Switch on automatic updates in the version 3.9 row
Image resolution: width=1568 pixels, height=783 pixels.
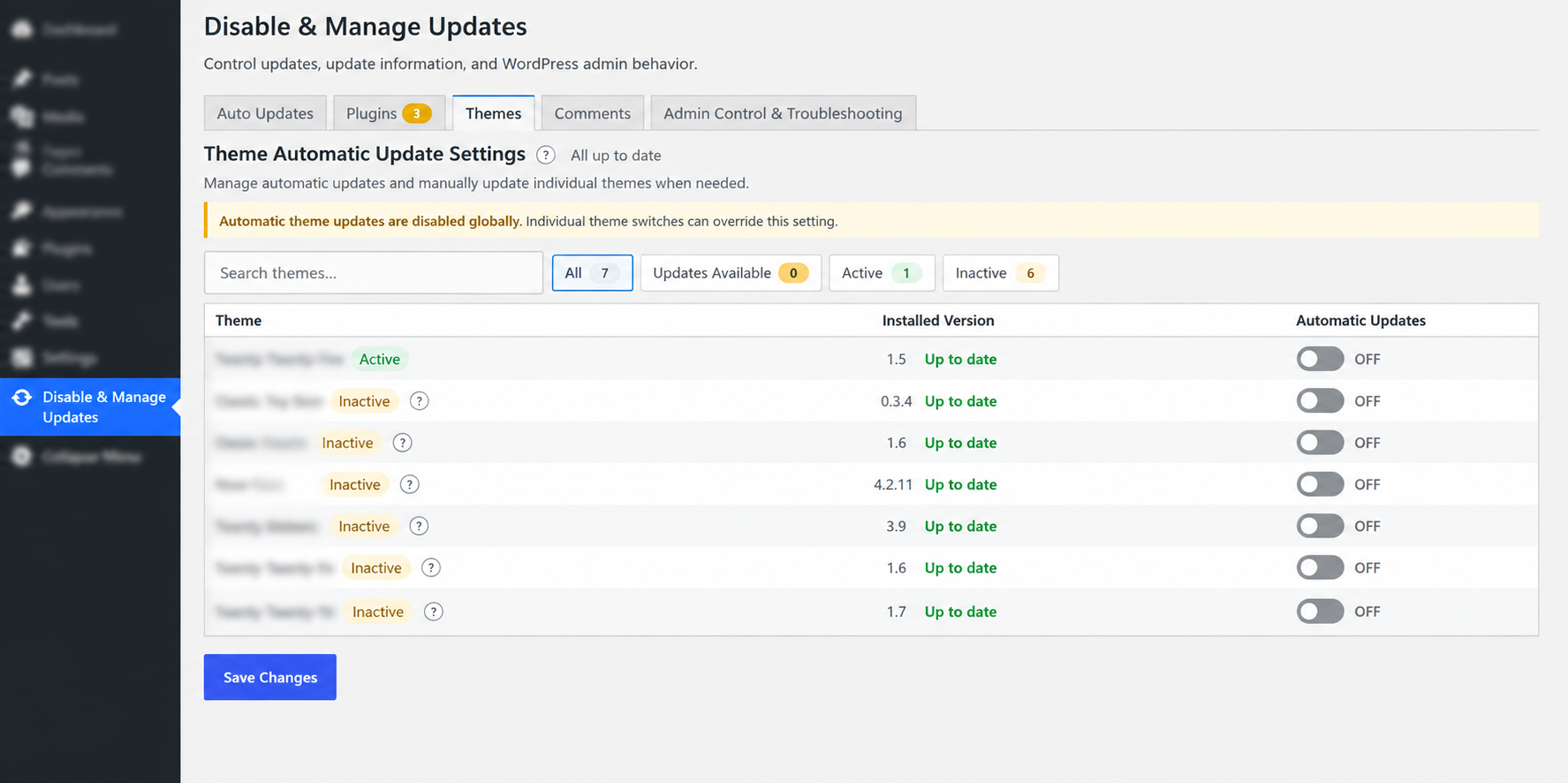(x=1320, y=526)
